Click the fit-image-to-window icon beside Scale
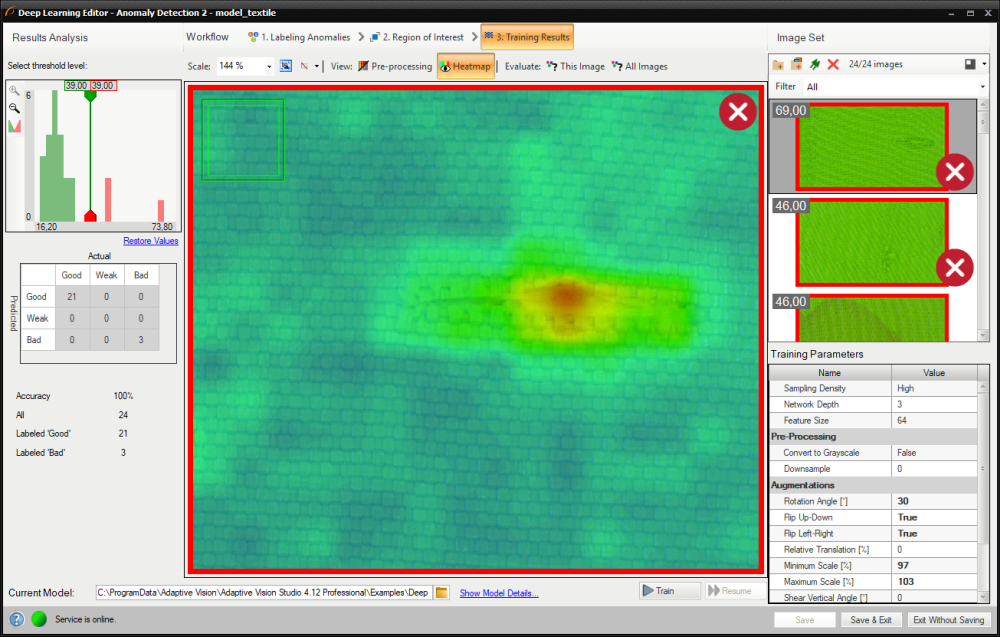1000x637 pixels. 285,66
